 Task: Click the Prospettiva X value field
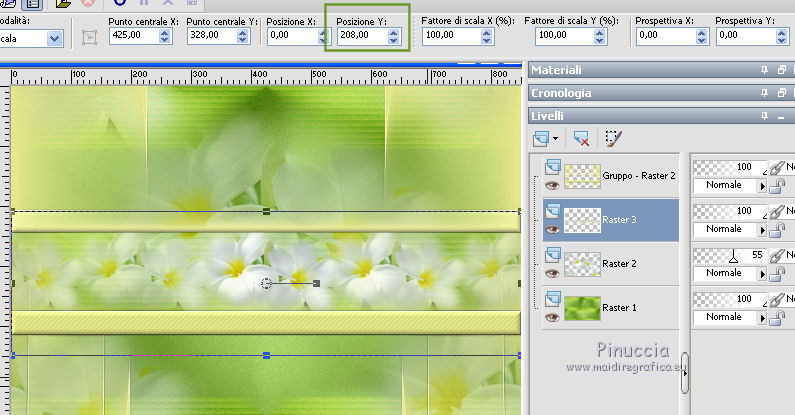click(x=666, y=35)
